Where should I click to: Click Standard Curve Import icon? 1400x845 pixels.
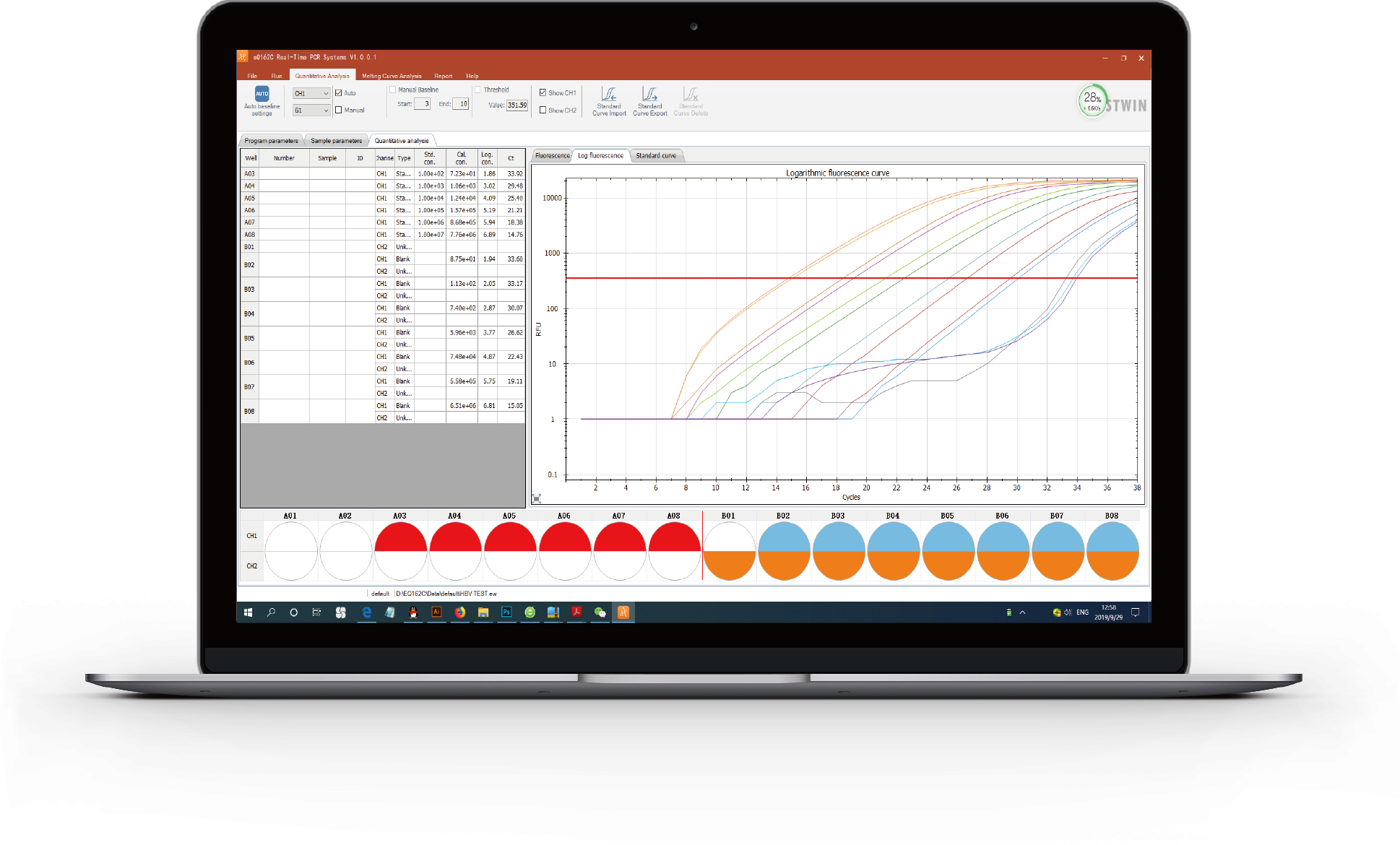pos(609,95)
